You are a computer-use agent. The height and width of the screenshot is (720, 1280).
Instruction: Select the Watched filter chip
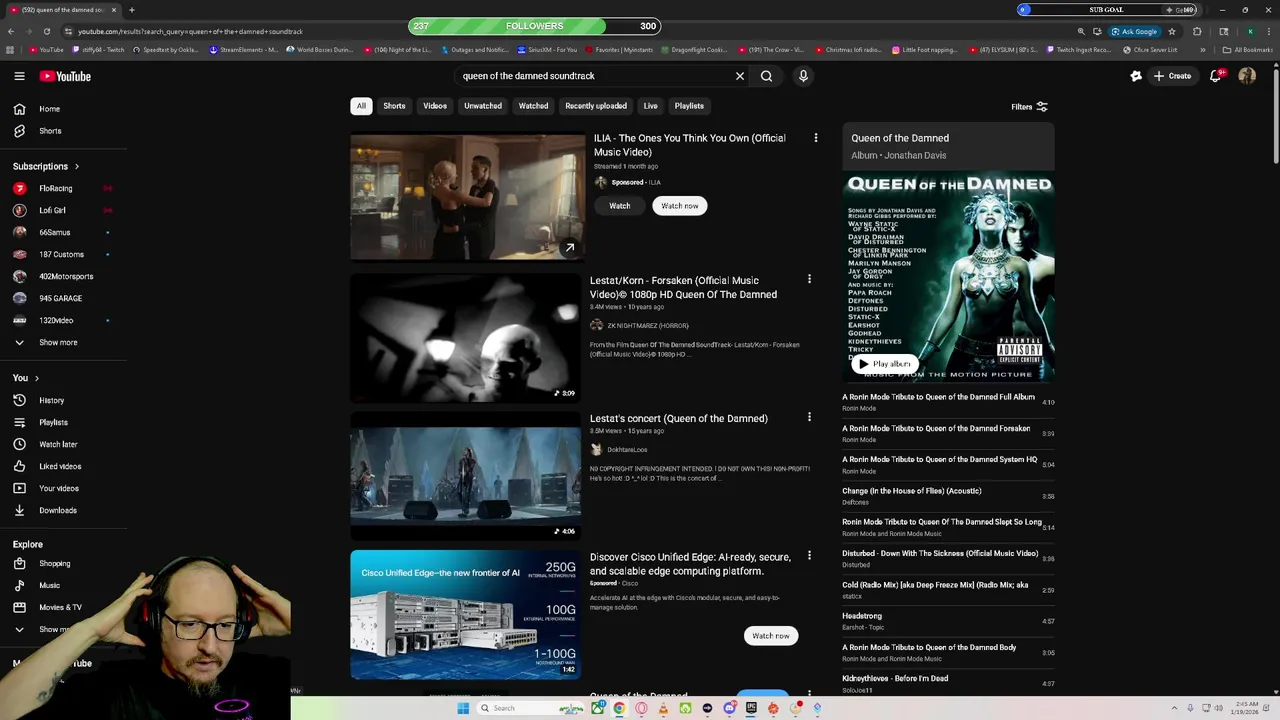(x=533, y=106)
